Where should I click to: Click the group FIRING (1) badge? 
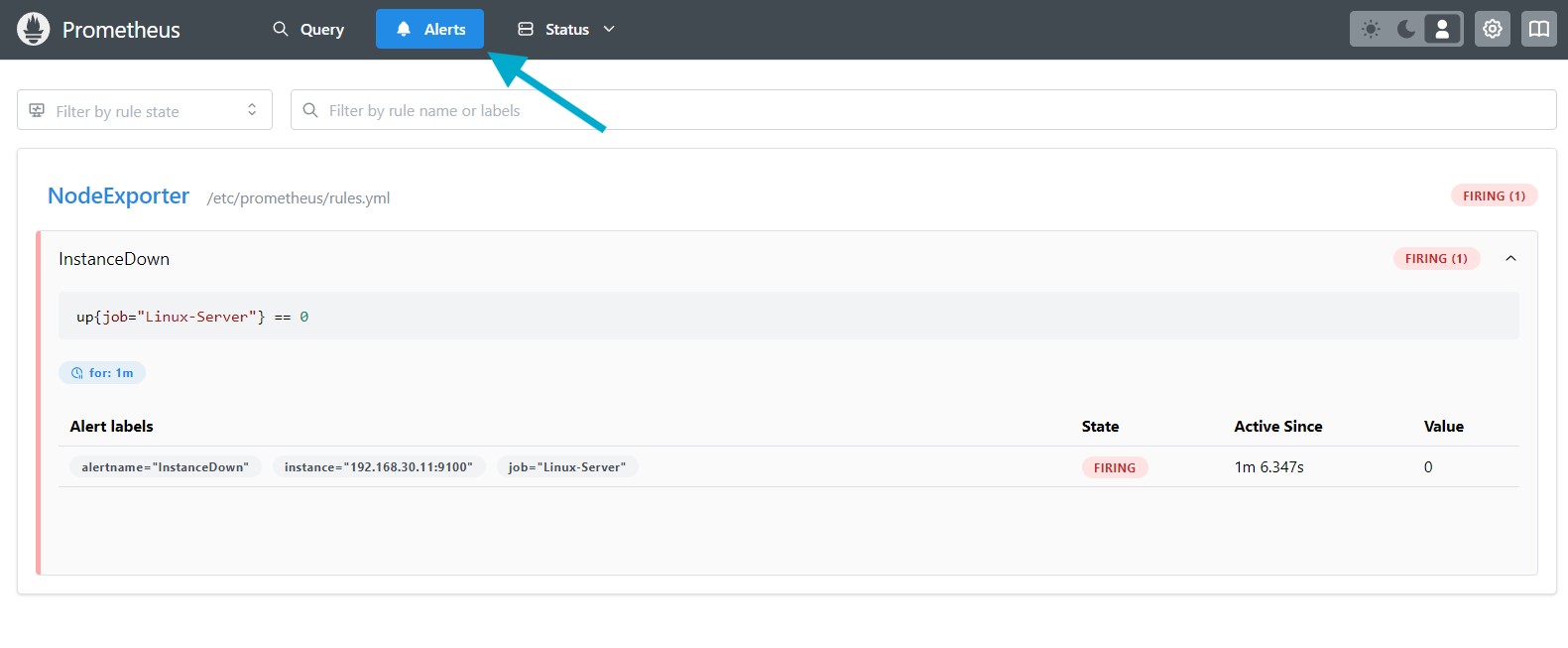point(1493,196)
